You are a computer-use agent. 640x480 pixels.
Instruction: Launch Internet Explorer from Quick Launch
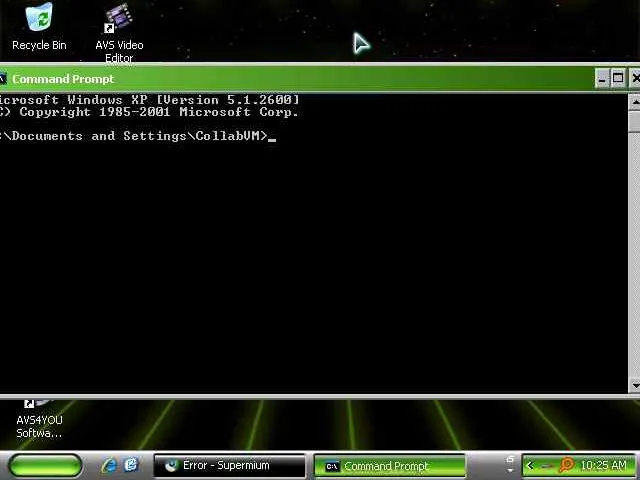[109, 465]
